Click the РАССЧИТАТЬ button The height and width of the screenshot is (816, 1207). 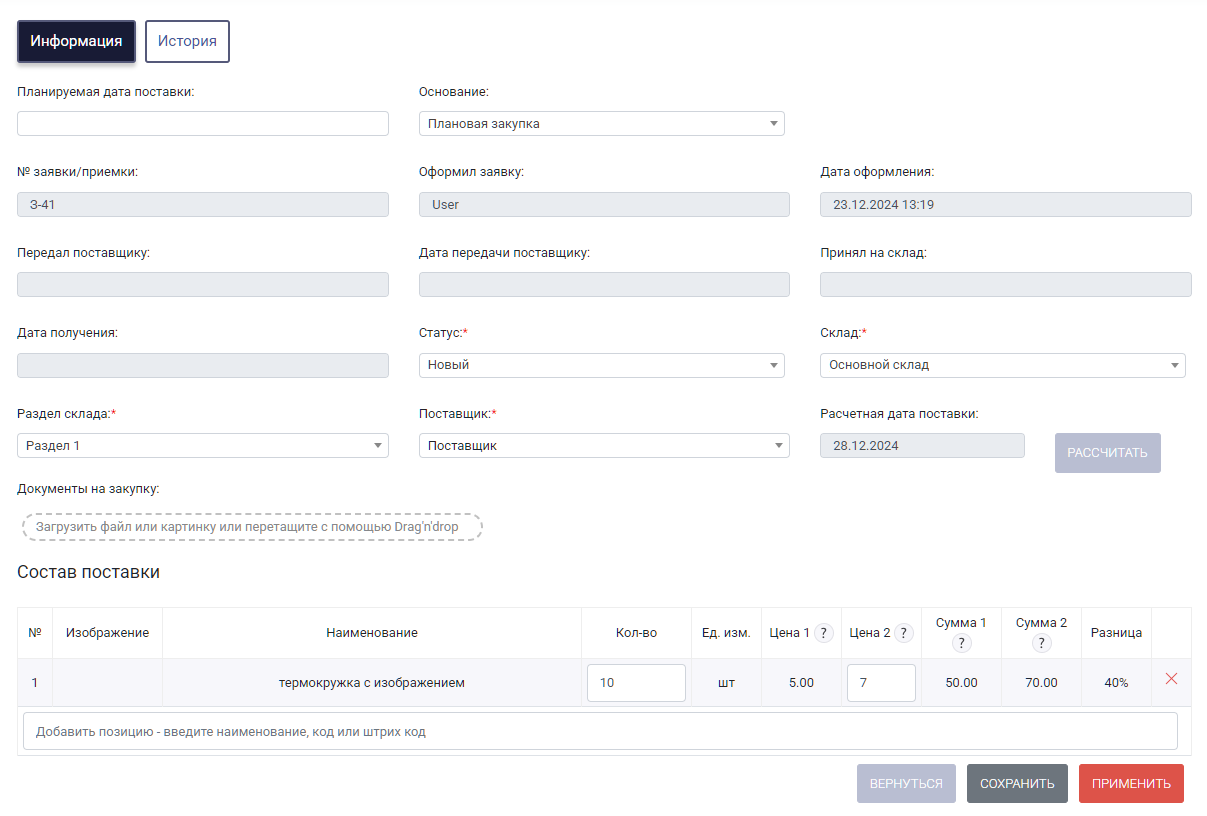tap(1108, 453)
